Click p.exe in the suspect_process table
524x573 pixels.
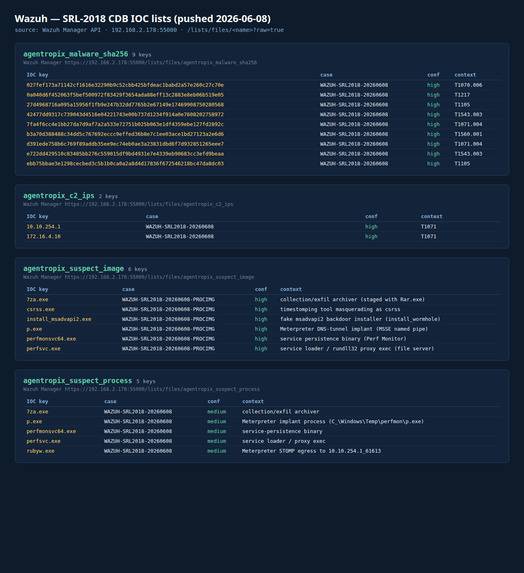pos(34,422)
